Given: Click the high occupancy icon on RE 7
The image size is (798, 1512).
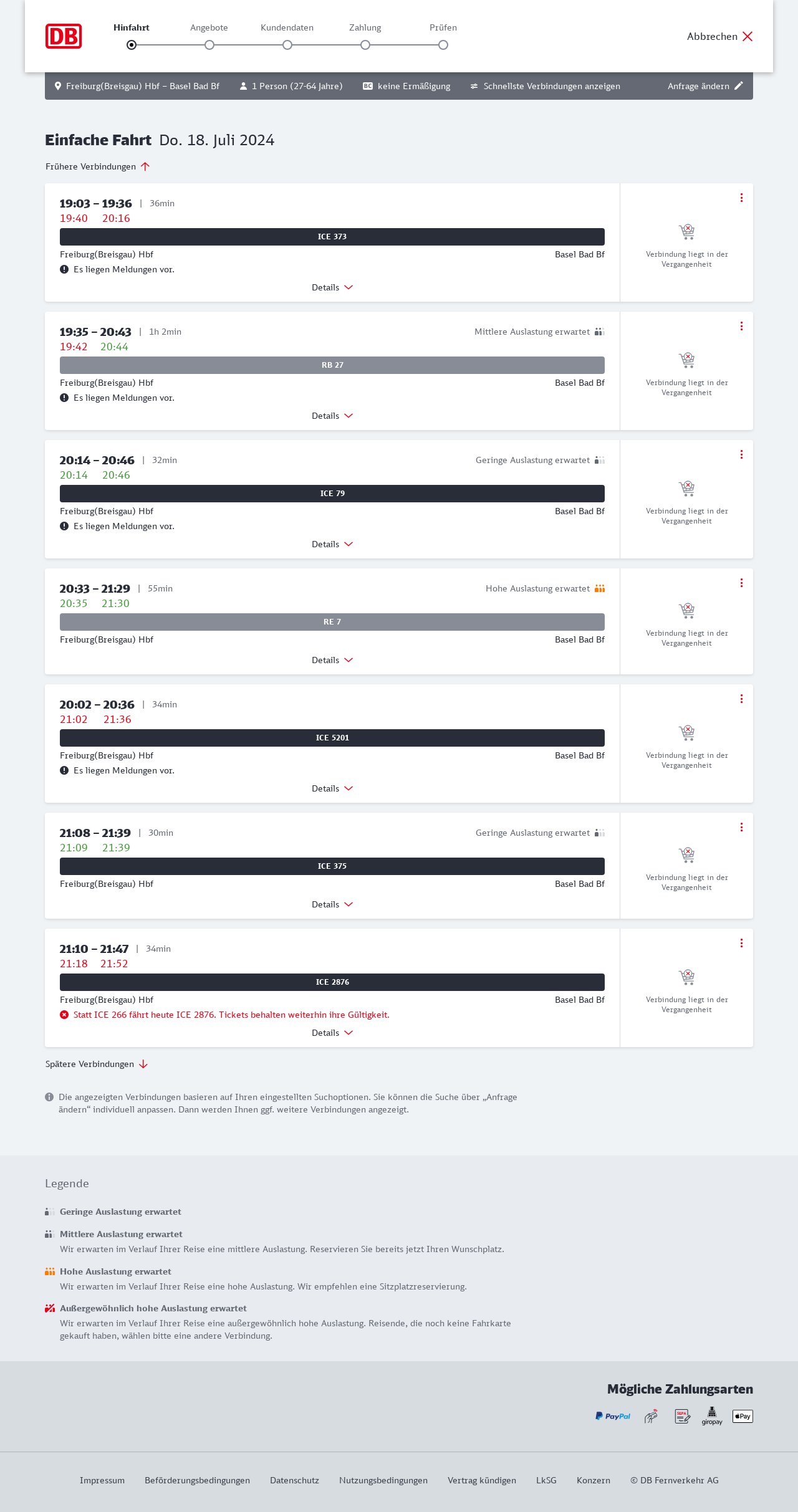Looking at the screenshot, I should point(600,588).
